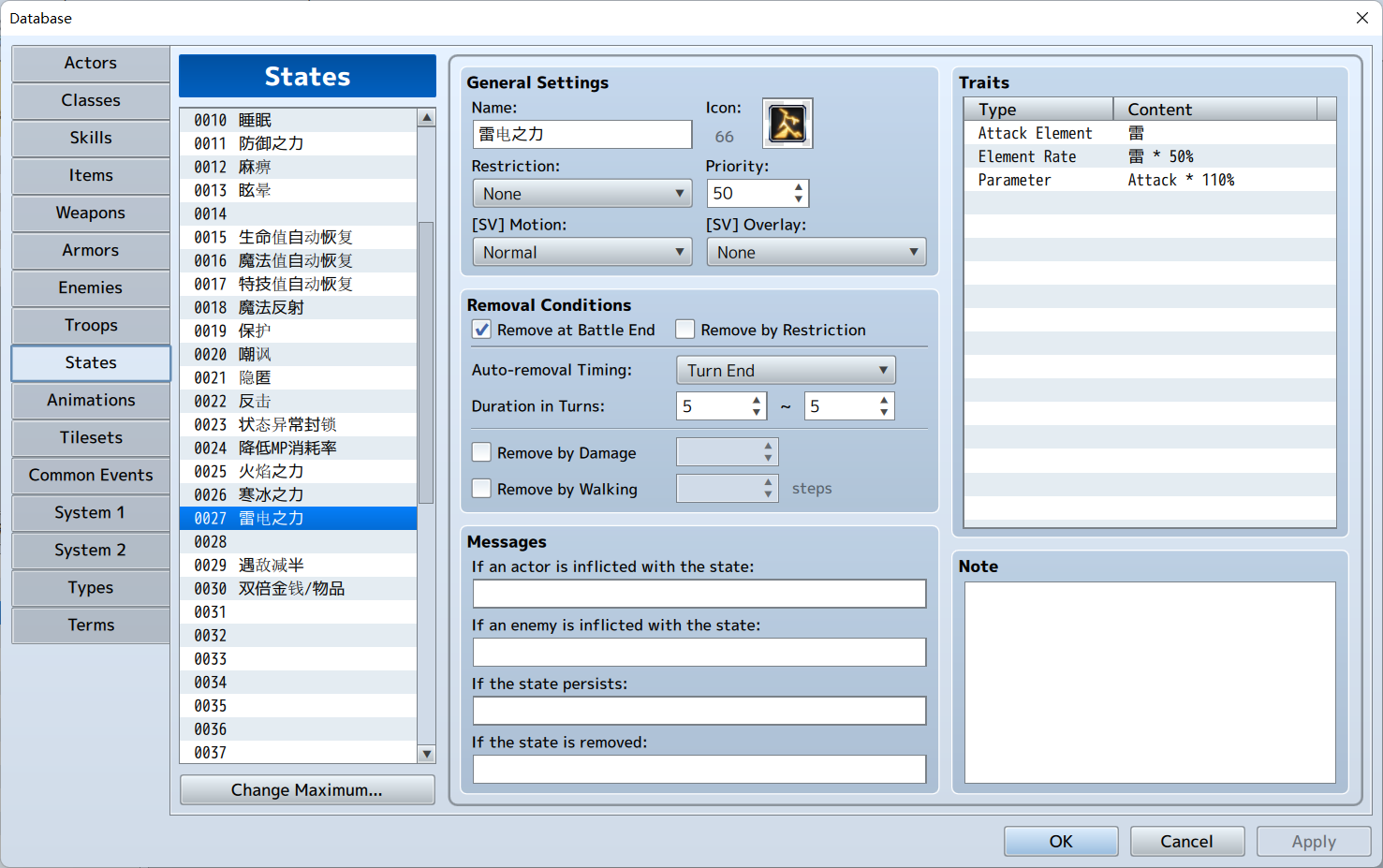The image size is (1383, 868).
Task: Open the Terms tab
Action: [91, 625]
